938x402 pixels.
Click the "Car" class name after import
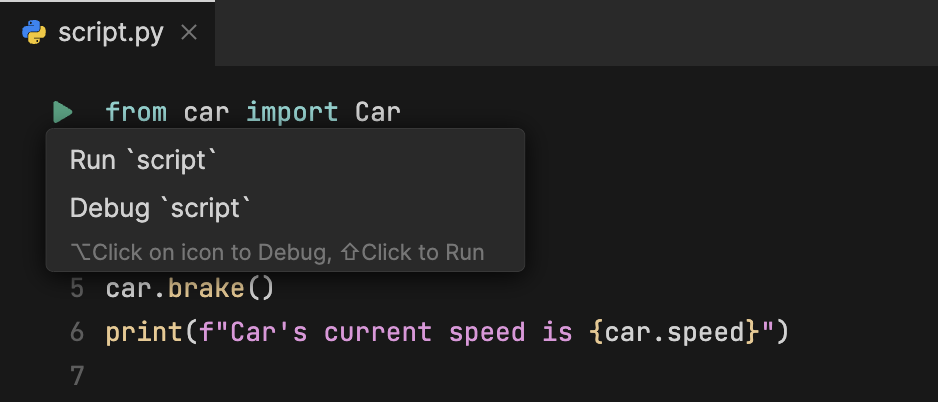coord(378,111)
